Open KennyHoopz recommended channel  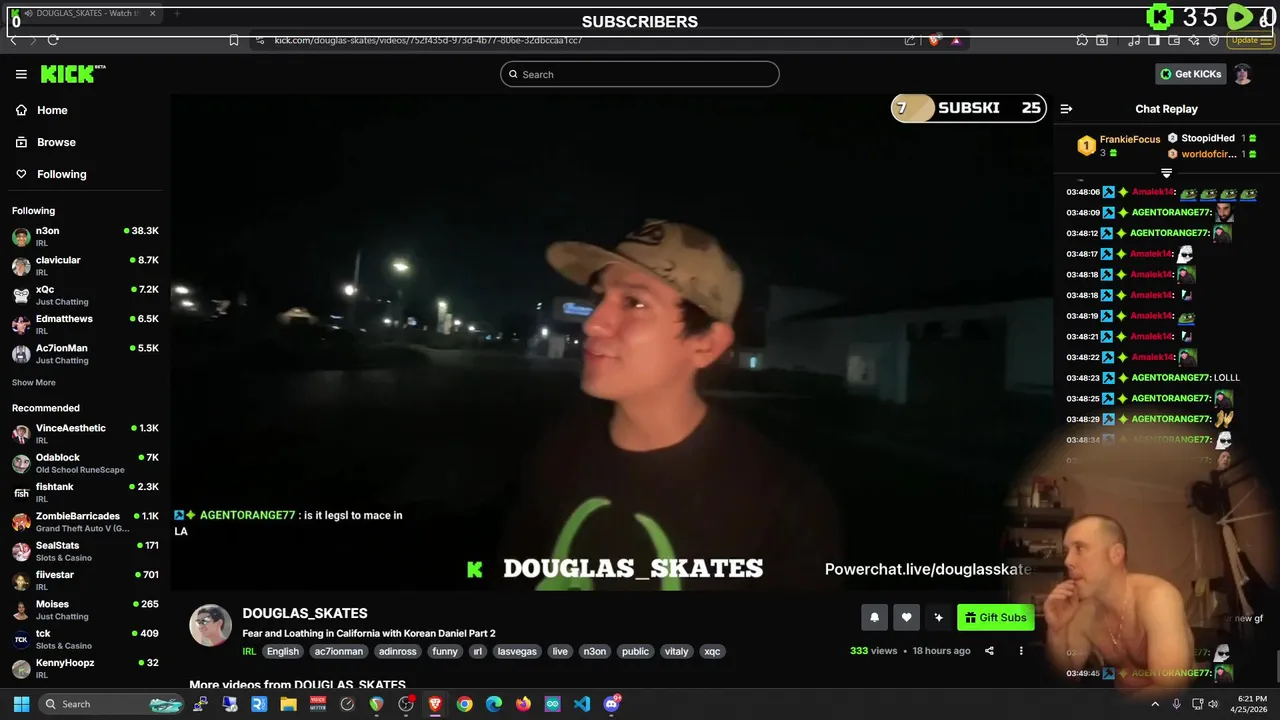point(85,668)
